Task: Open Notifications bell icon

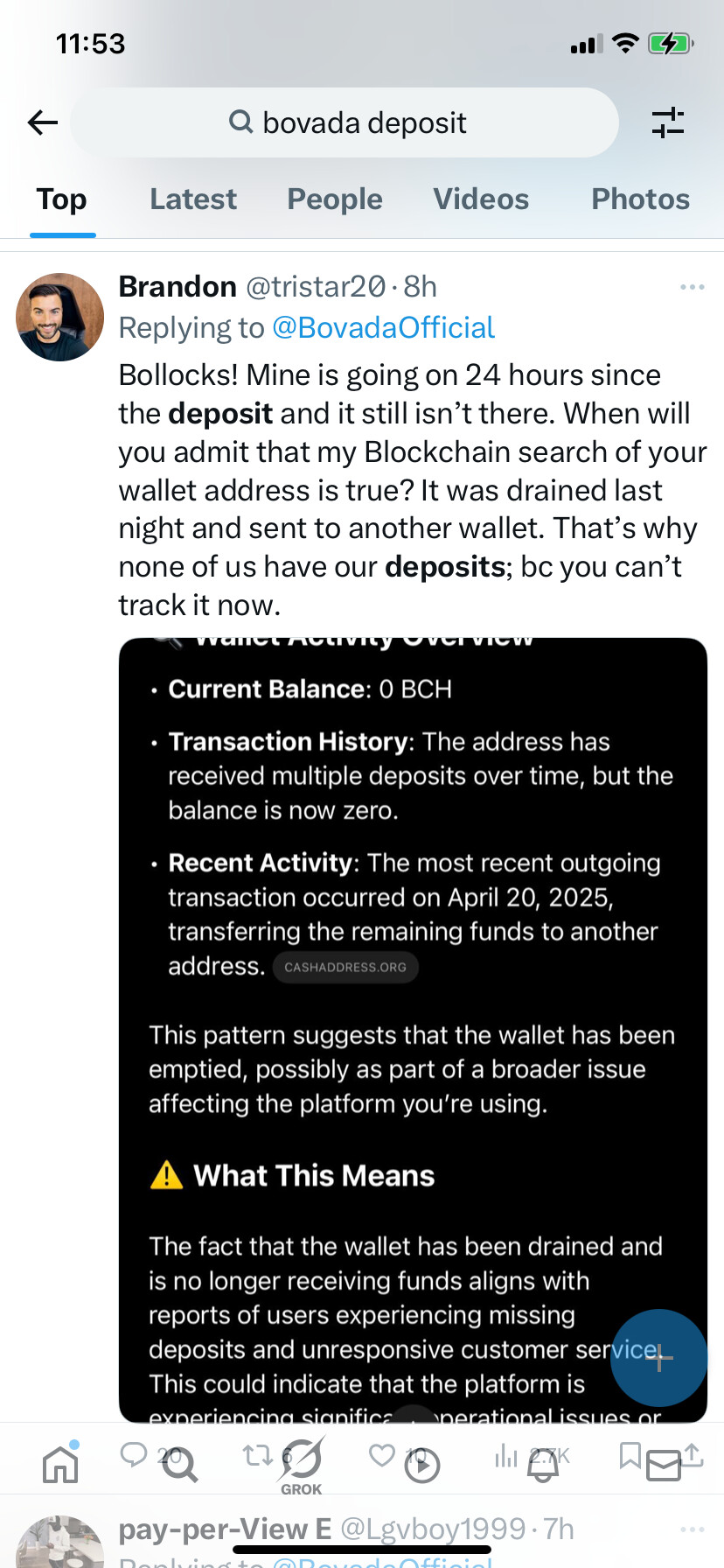Action: tap(543, 1464)
